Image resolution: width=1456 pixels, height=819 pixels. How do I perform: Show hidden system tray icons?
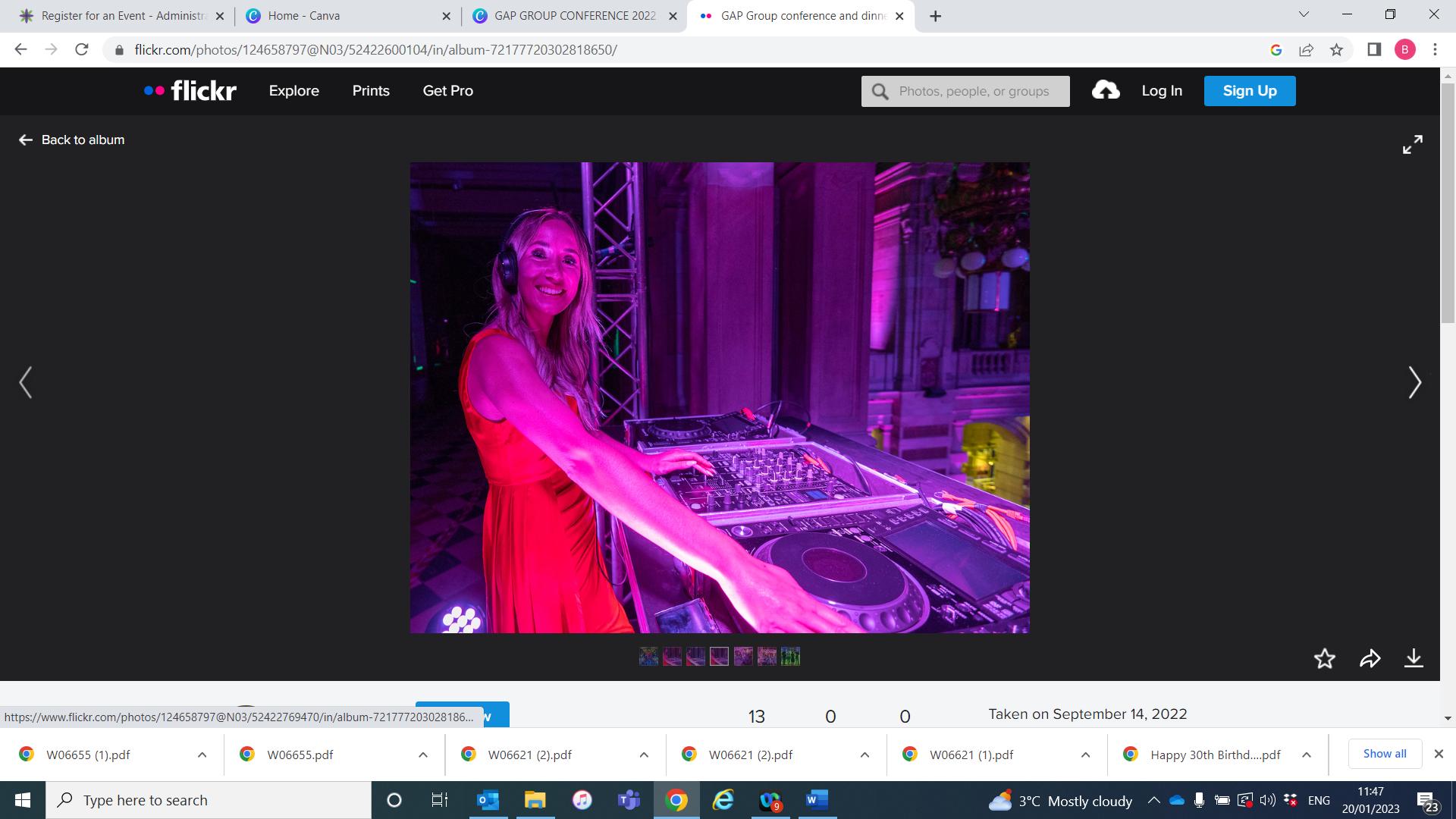click(1153, 800)
